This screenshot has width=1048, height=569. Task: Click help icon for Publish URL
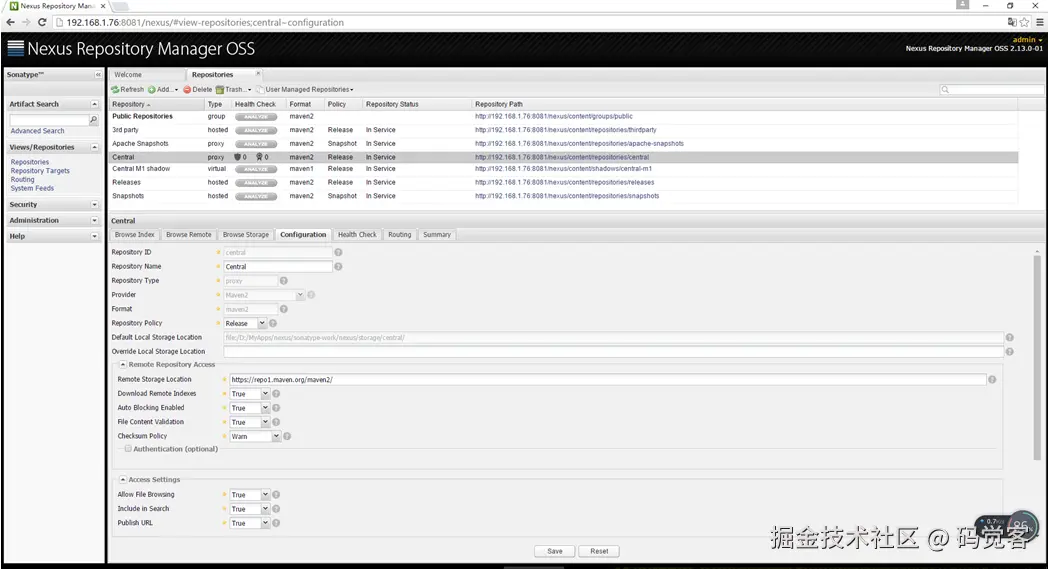point(276,523)
